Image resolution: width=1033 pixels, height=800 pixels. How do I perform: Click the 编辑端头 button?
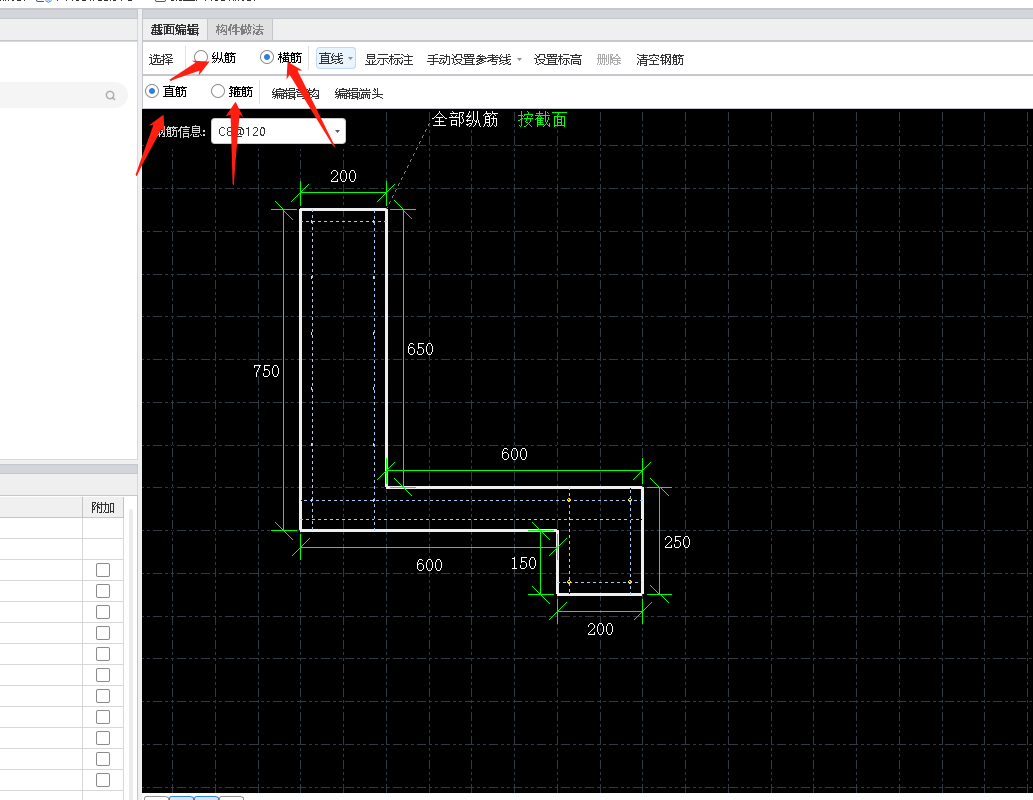coord(358,94)
